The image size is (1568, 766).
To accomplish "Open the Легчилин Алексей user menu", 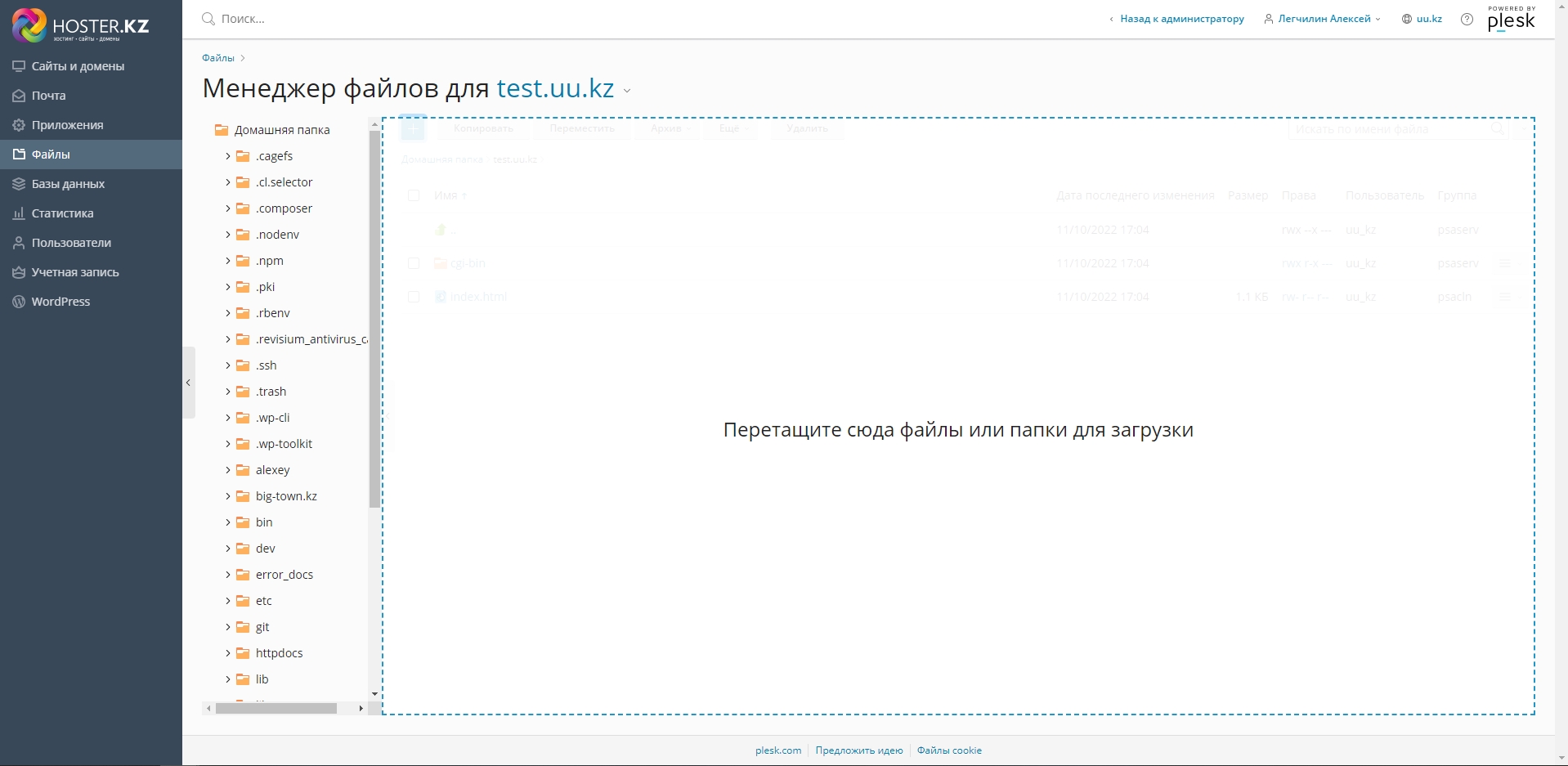I will point(1323,19).
